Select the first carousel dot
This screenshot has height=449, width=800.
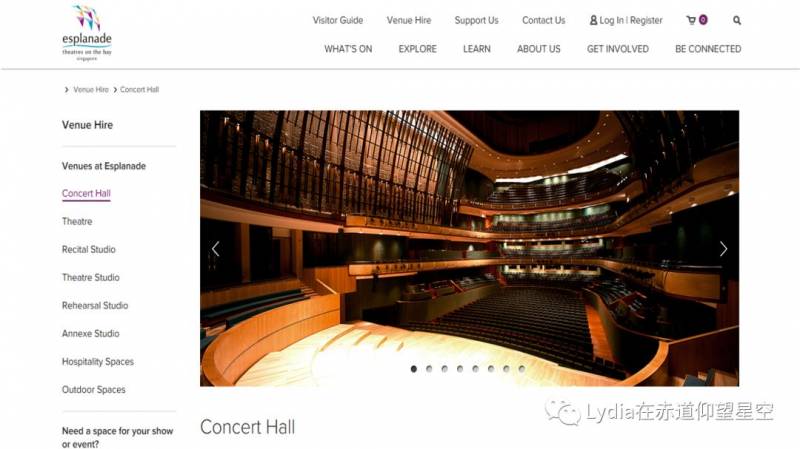pyautogui.click(x=414, y=369)
